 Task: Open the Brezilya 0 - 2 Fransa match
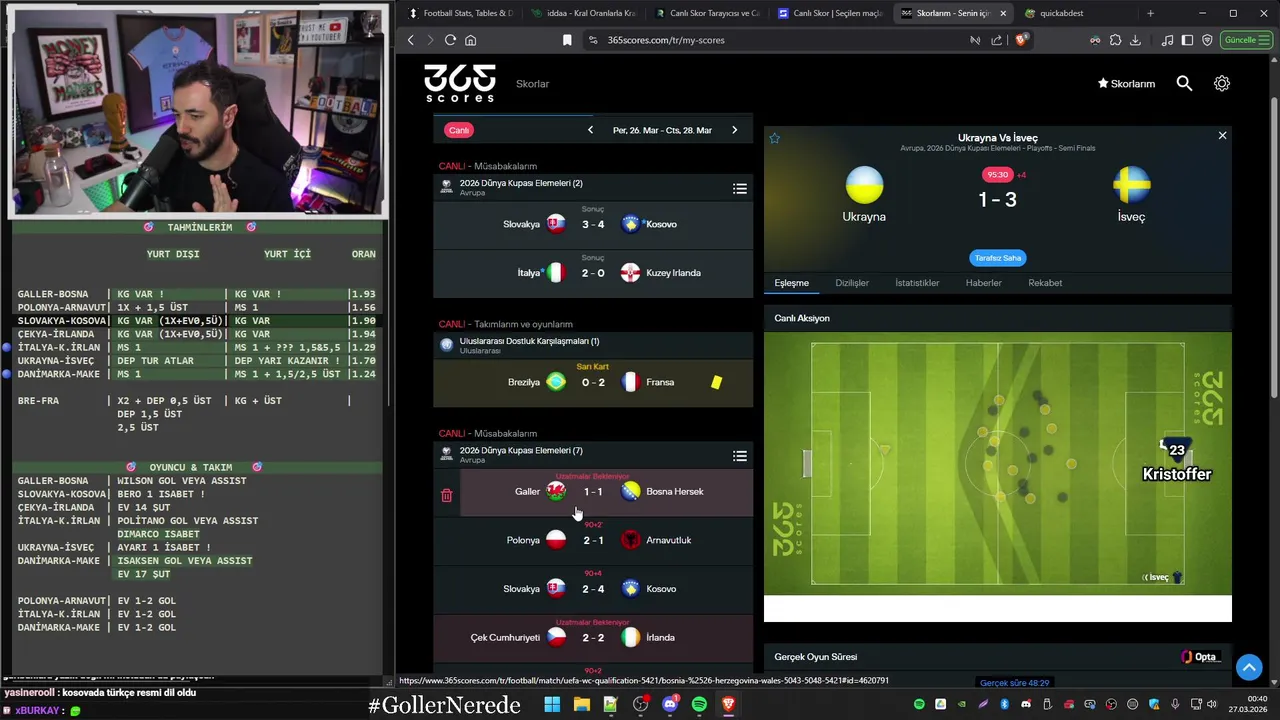click(x=593, y=382)
